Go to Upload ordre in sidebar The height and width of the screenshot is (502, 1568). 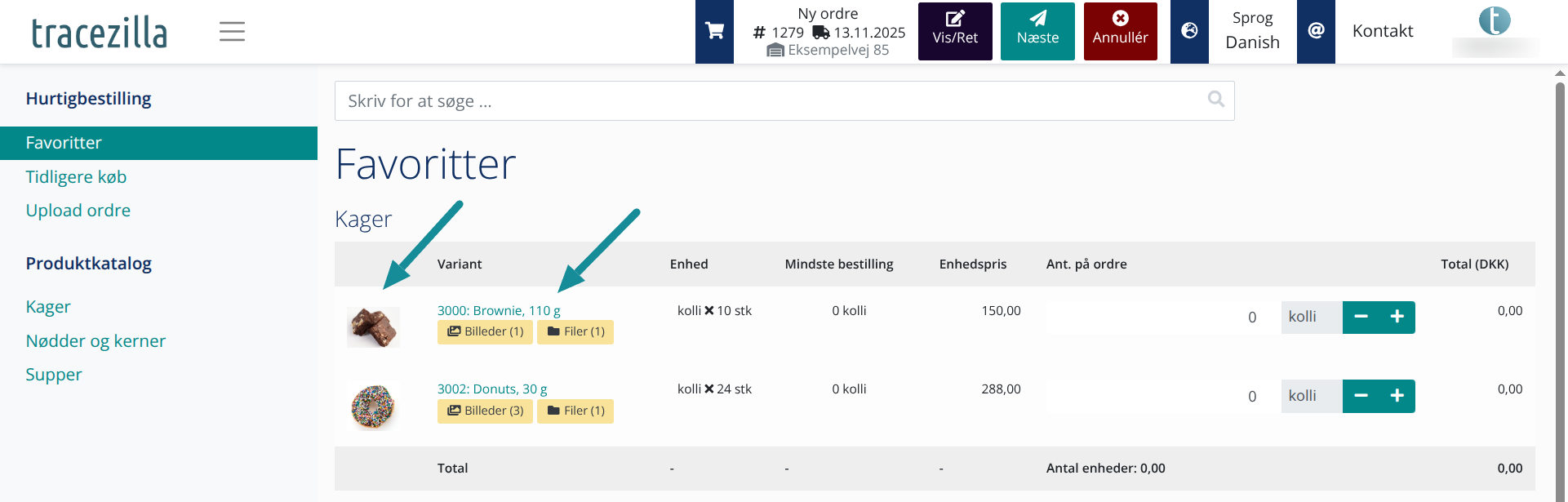point(78,211)
